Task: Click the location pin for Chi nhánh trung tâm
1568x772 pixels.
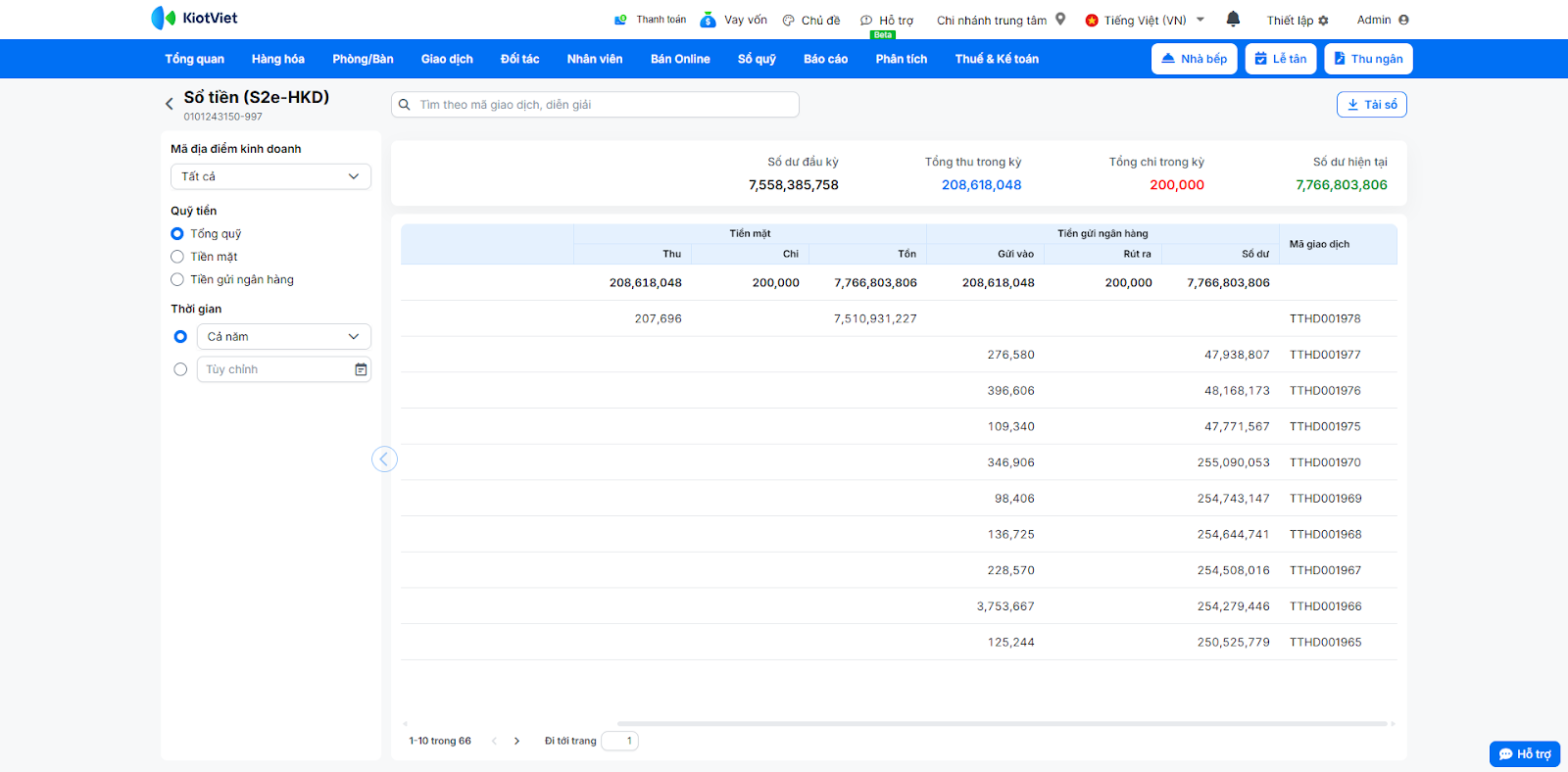Action: tap(1060, 19)
